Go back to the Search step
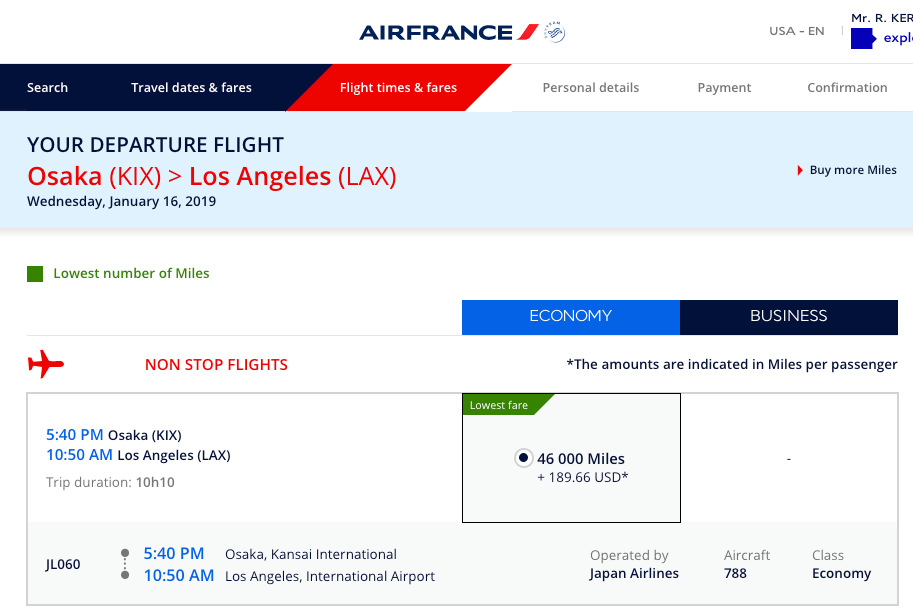Image resolution: width=913 pixels, height=613 pixels. tap(47, 88)
